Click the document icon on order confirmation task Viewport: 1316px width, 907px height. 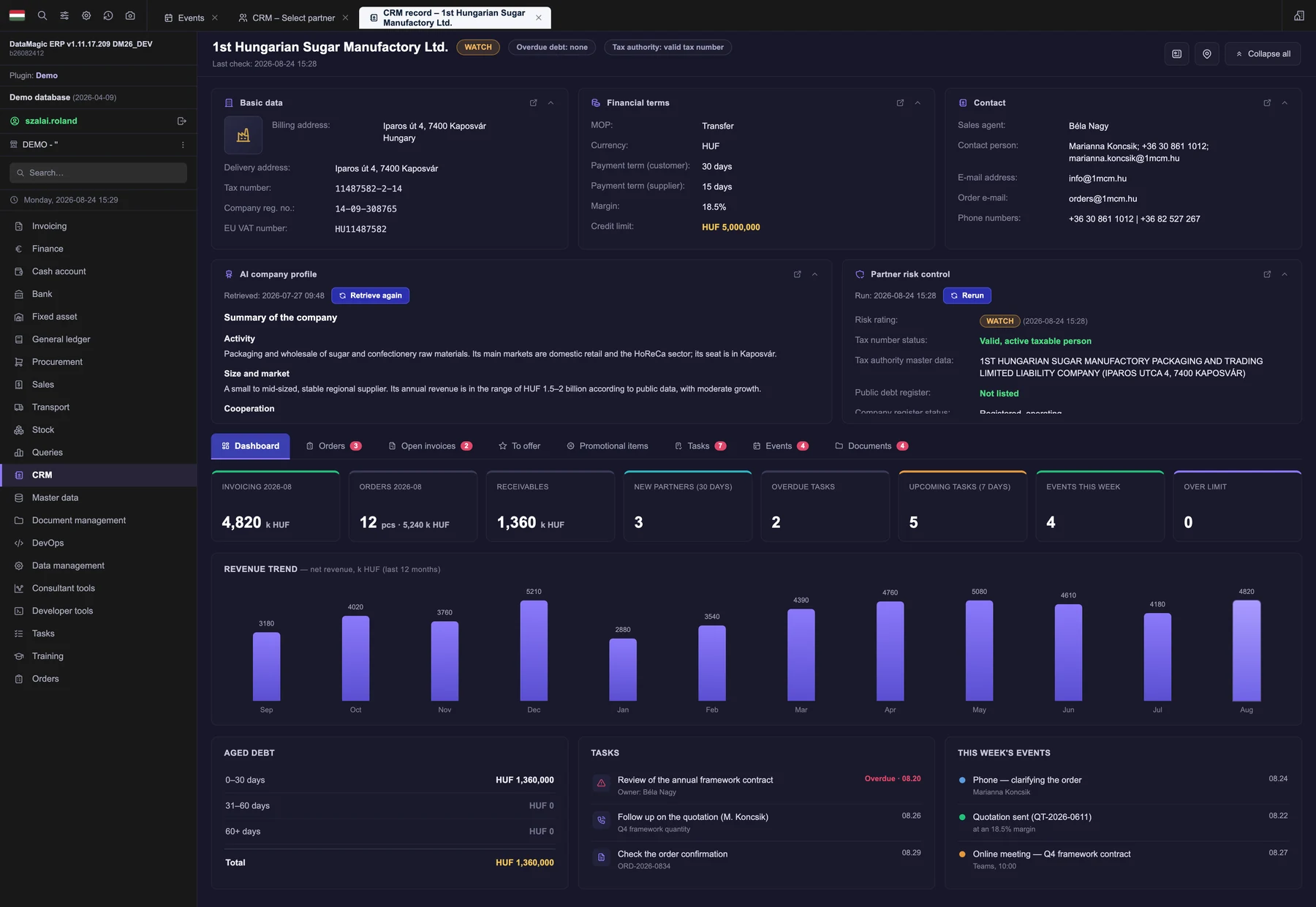point(601,857)
